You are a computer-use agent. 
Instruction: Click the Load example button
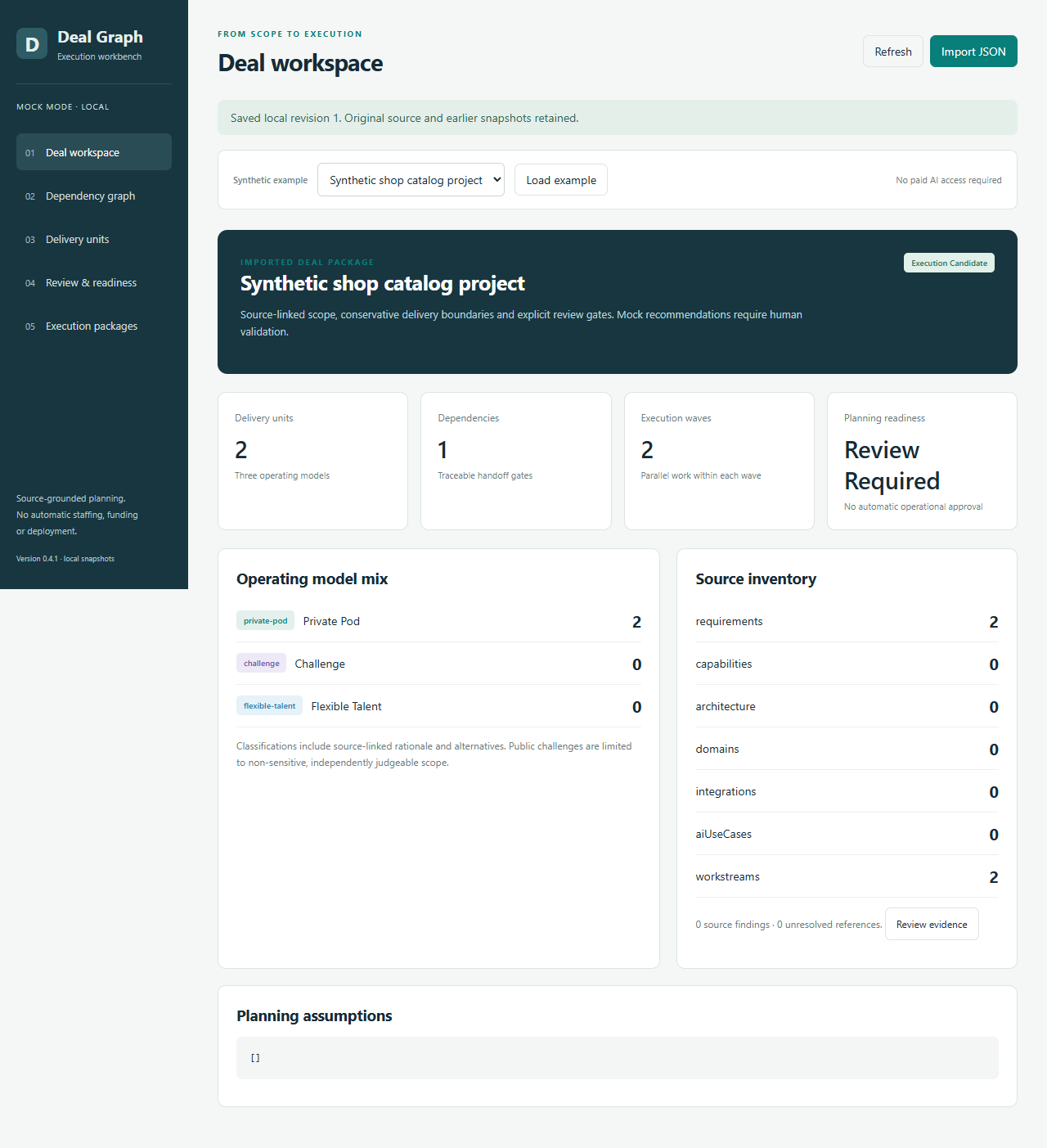pos(561,180)
